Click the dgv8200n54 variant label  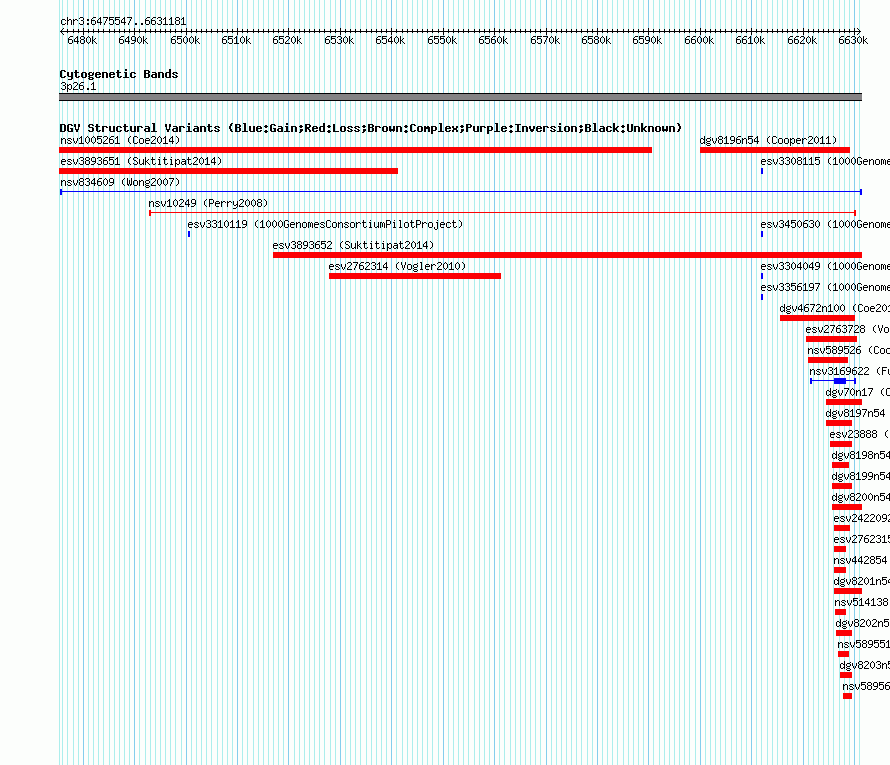[860, 497]
